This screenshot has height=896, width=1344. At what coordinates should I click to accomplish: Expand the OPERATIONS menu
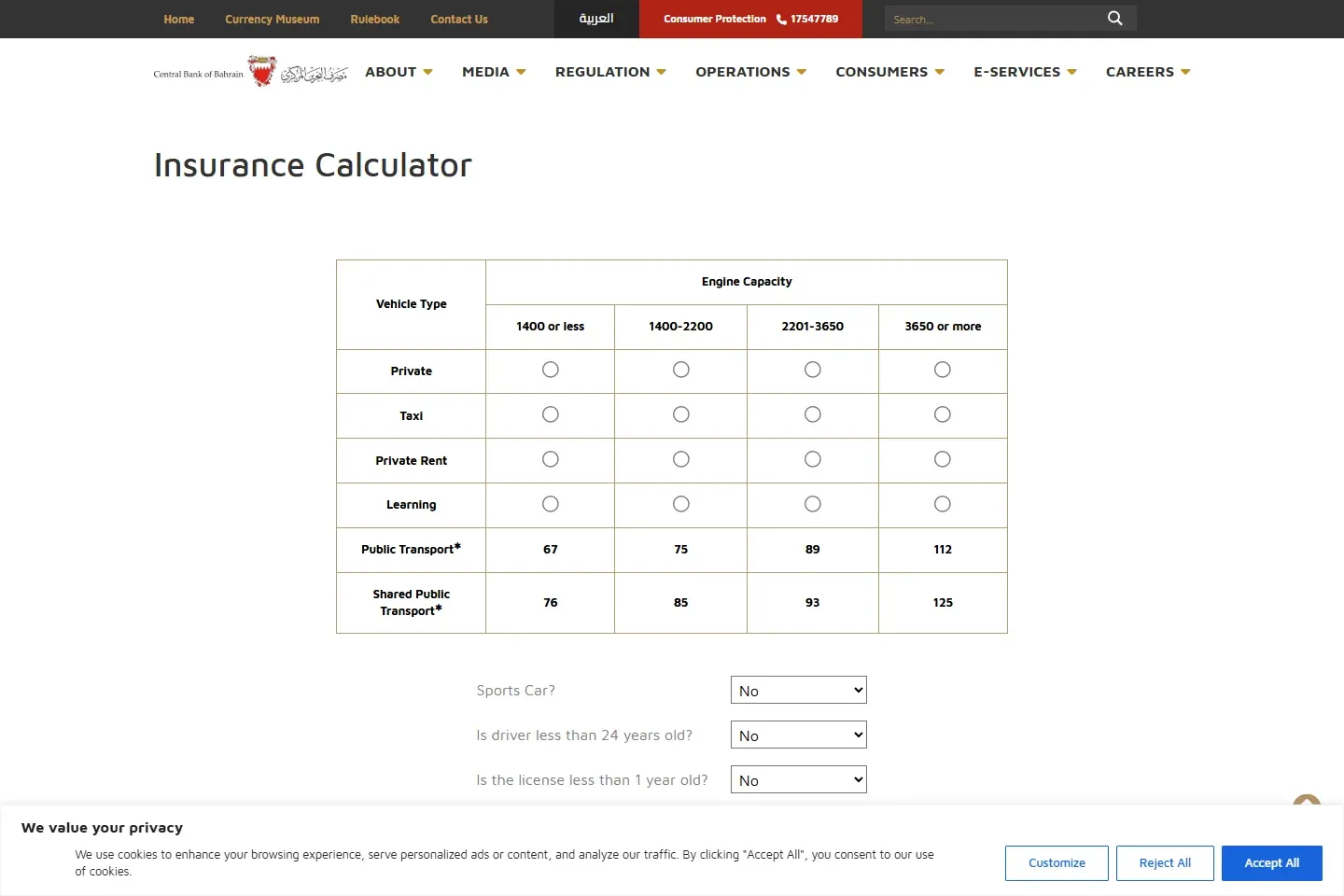pyautogui.click(x=750, y=72)
